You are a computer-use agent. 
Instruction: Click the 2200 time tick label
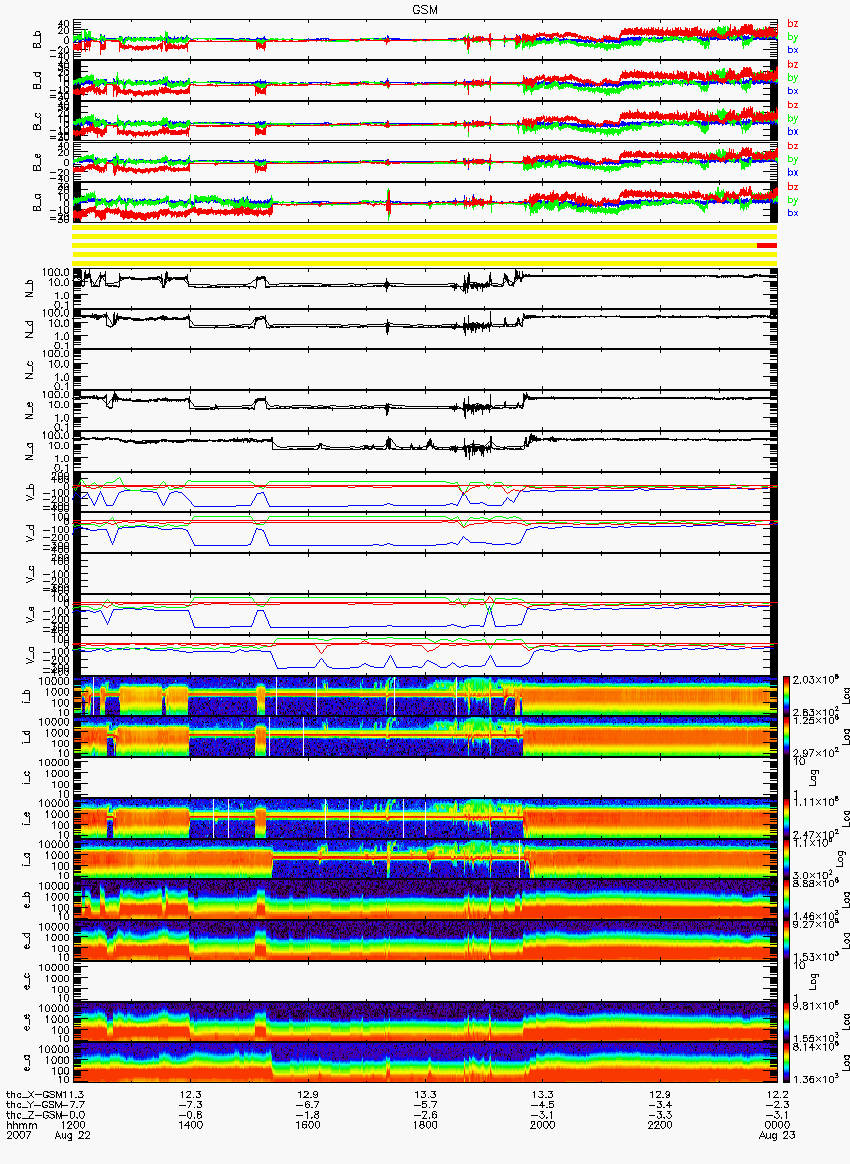(x=660, y=1125)
